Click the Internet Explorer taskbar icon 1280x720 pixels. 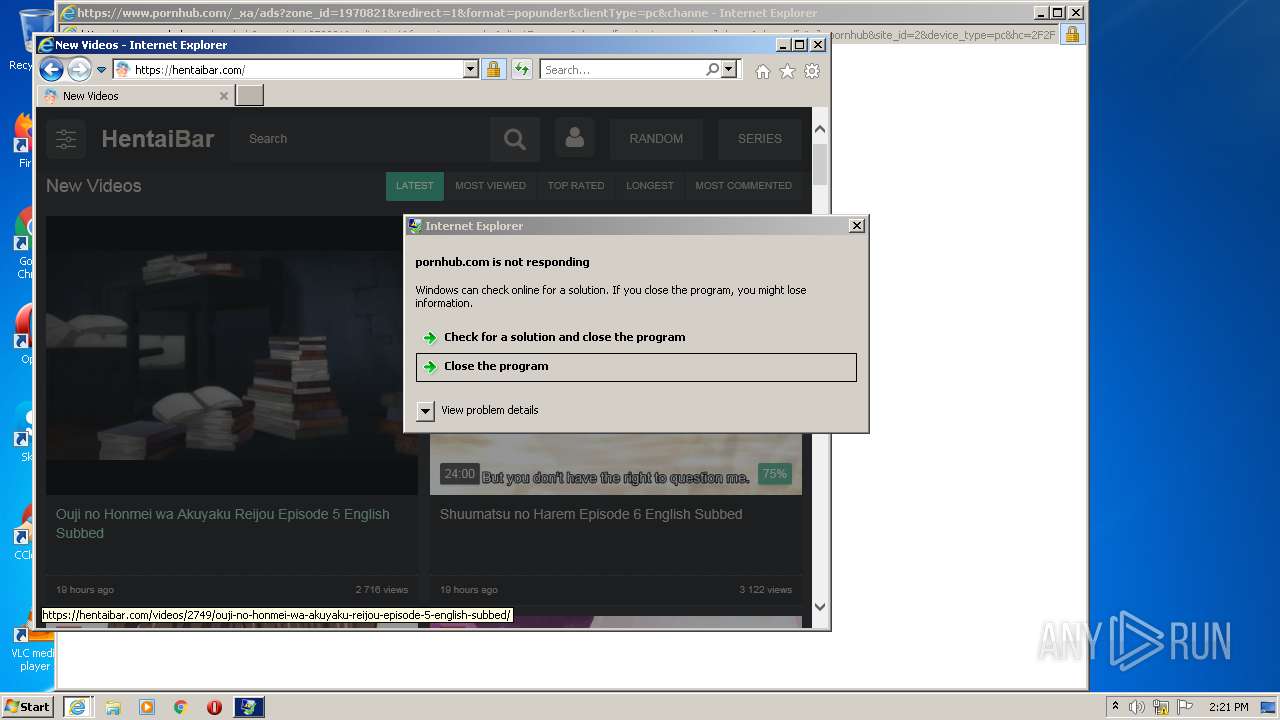(77, 707)
